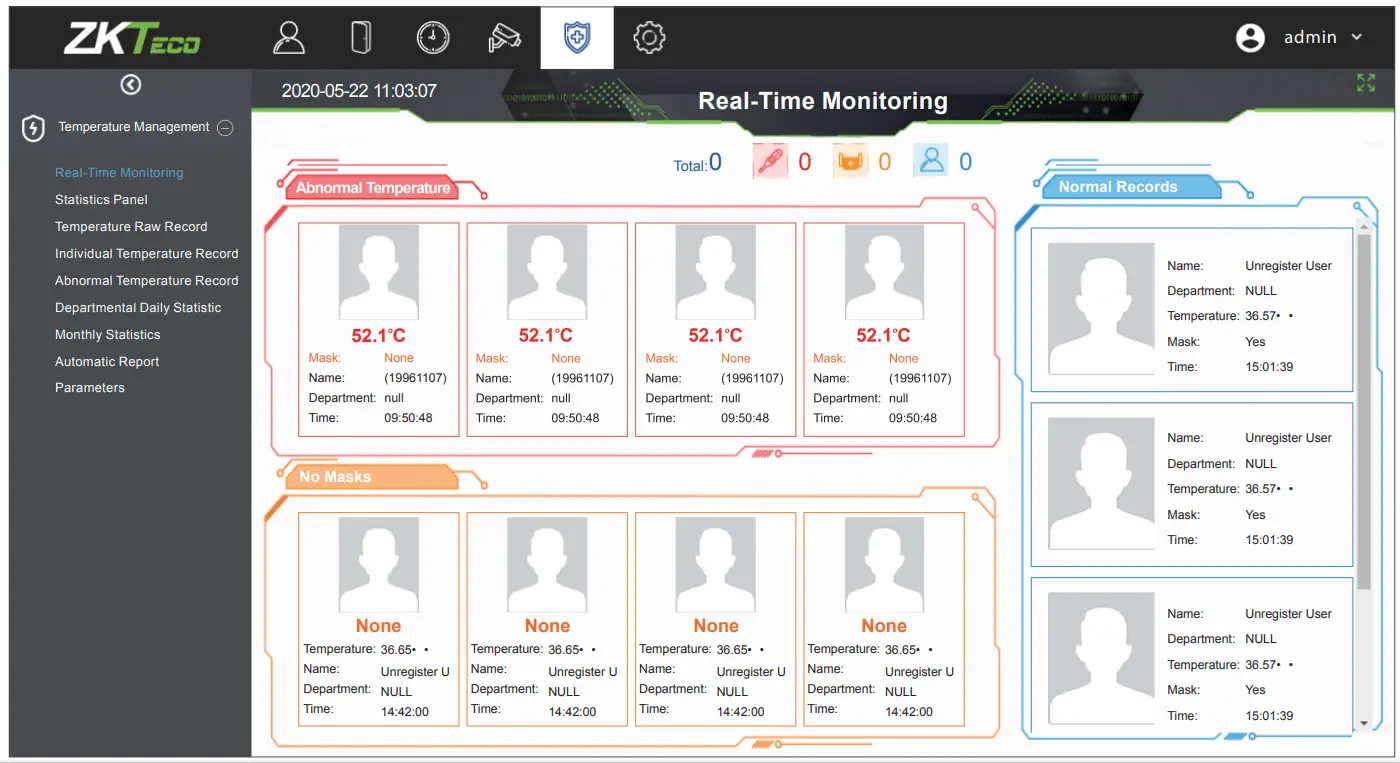Open the Attendance clock module icon

(x=433, y=38)
